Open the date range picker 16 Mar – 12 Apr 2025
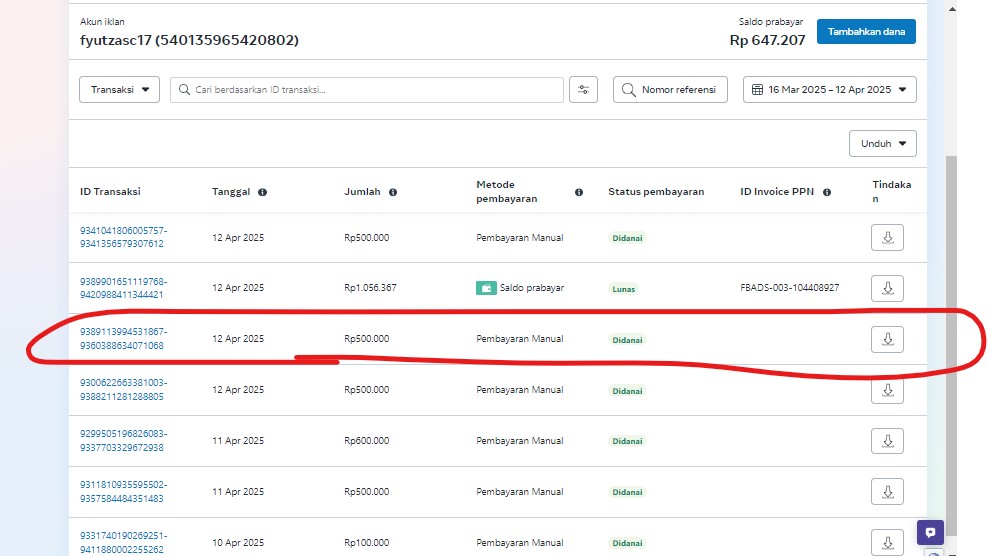The height and width of the screenshot is (556, 988). pos(829,90)
